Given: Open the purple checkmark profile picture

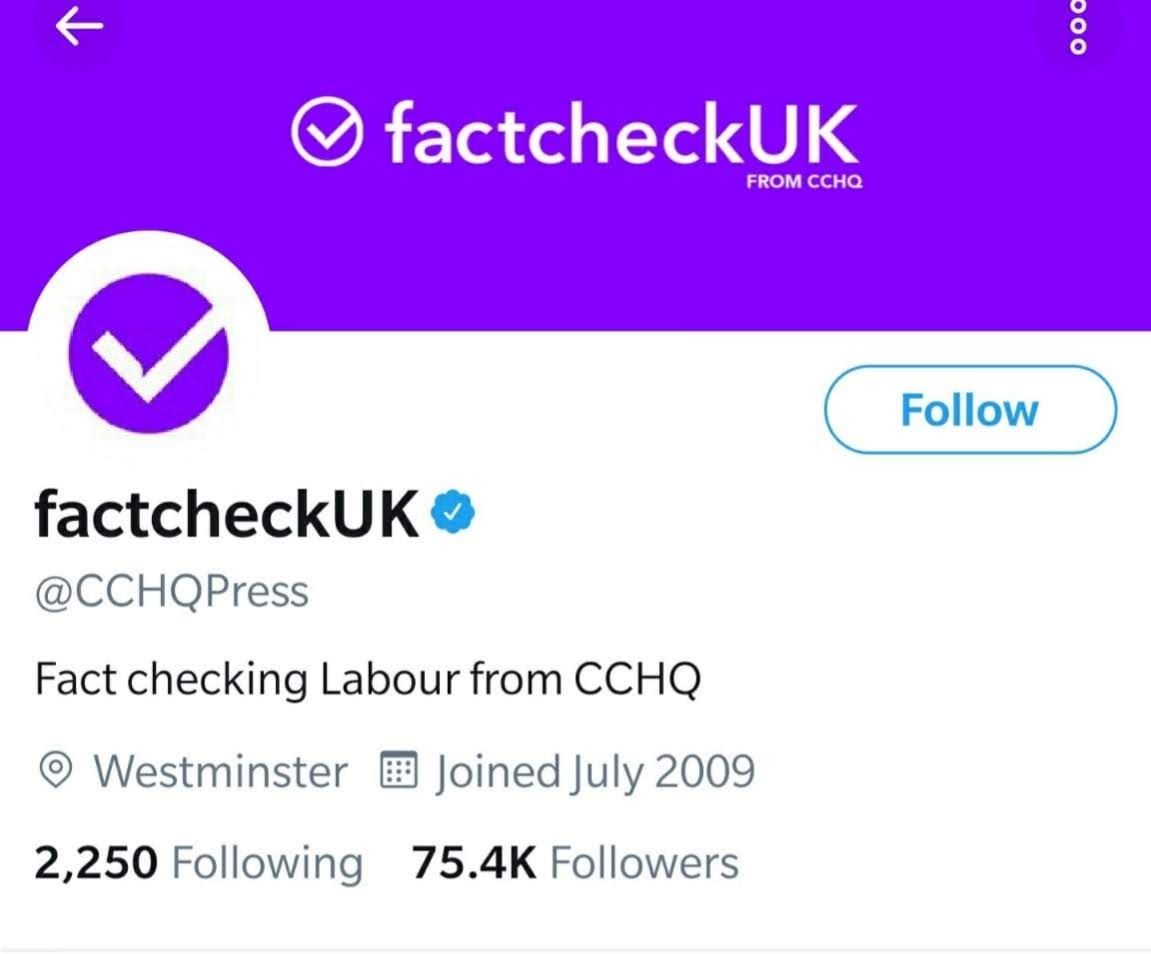Looking at the screenshot, I should (x=149, y=352).
